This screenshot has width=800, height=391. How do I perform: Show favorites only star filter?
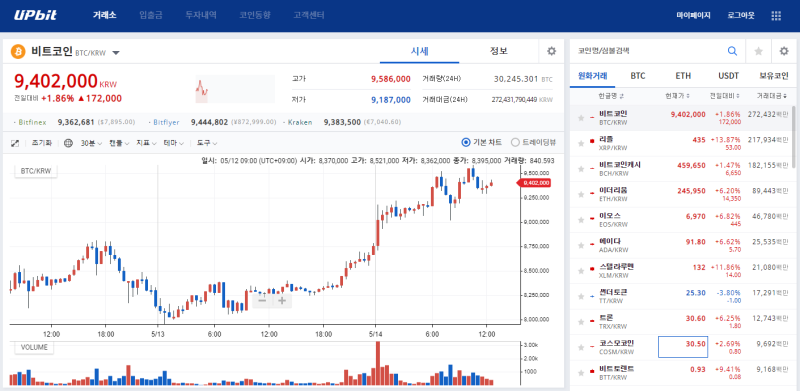pyautogui.click(x=759, y=51)
